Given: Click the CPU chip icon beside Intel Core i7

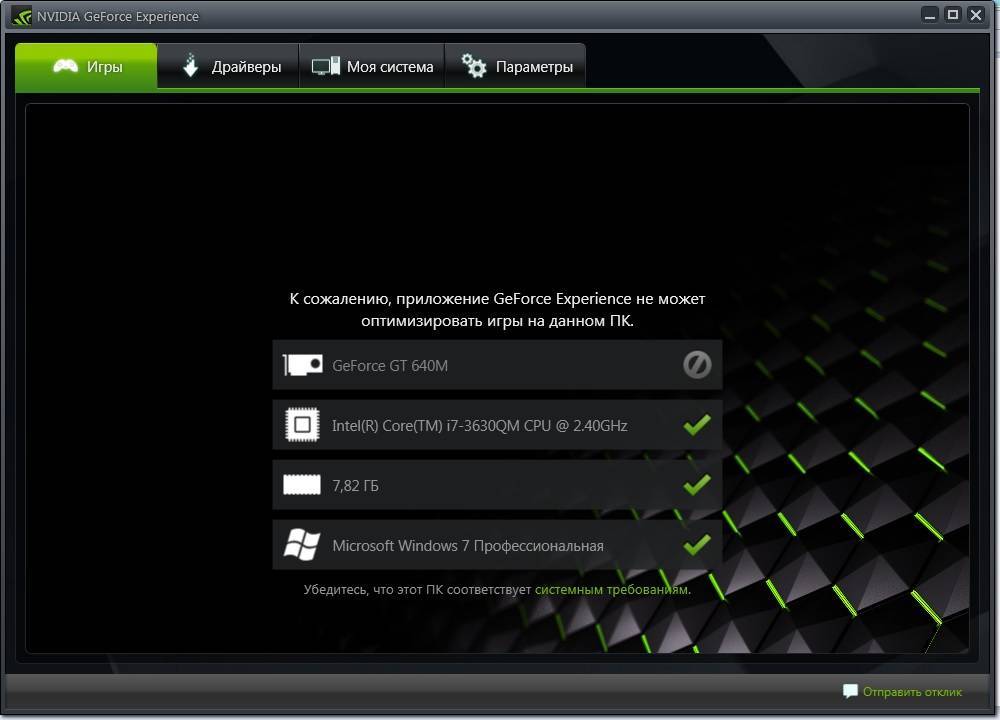Looking at the screenshot, I should click(303, 425).
